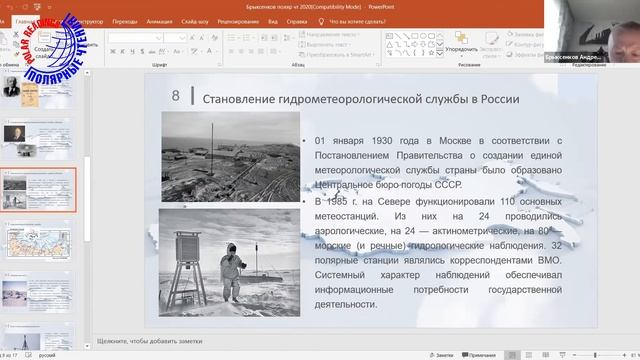Open Customize Quick Access Toolbar dropdown

click(x=49, y=7)
